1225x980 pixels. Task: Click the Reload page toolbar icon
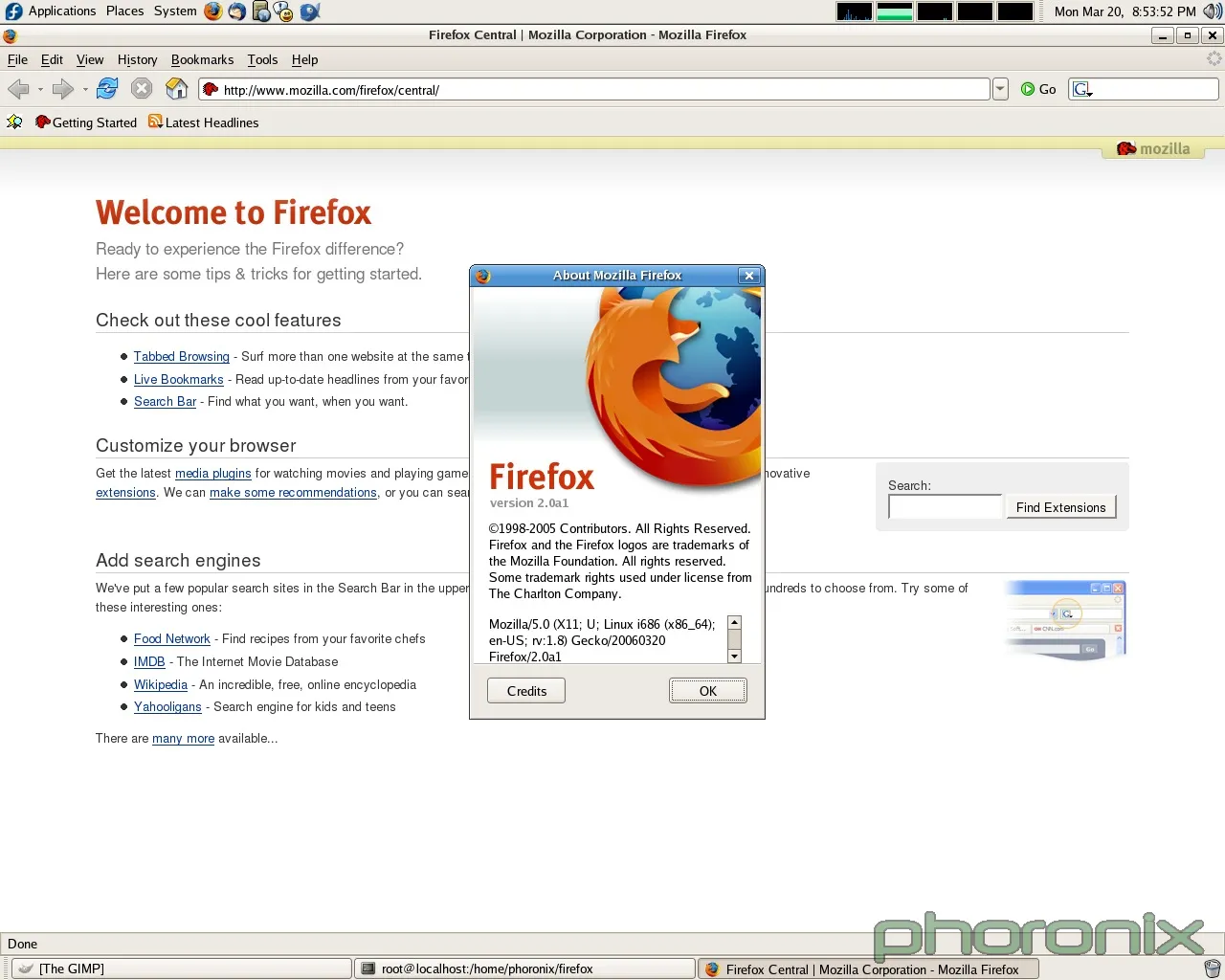pyautogui.click(x=107, y=89)
